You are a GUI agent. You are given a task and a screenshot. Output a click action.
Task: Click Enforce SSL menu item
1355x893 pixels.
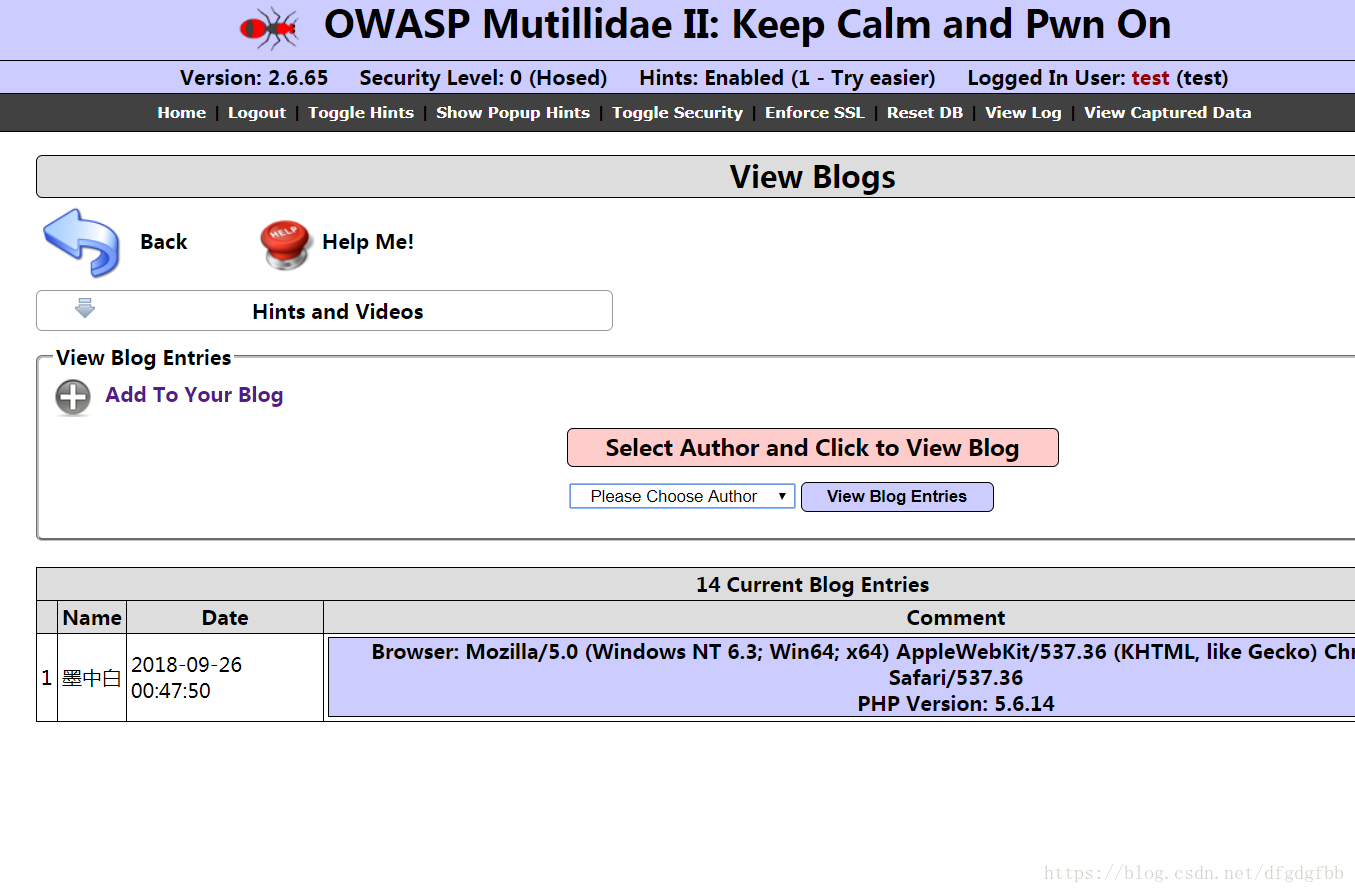(x=815, y=113)
